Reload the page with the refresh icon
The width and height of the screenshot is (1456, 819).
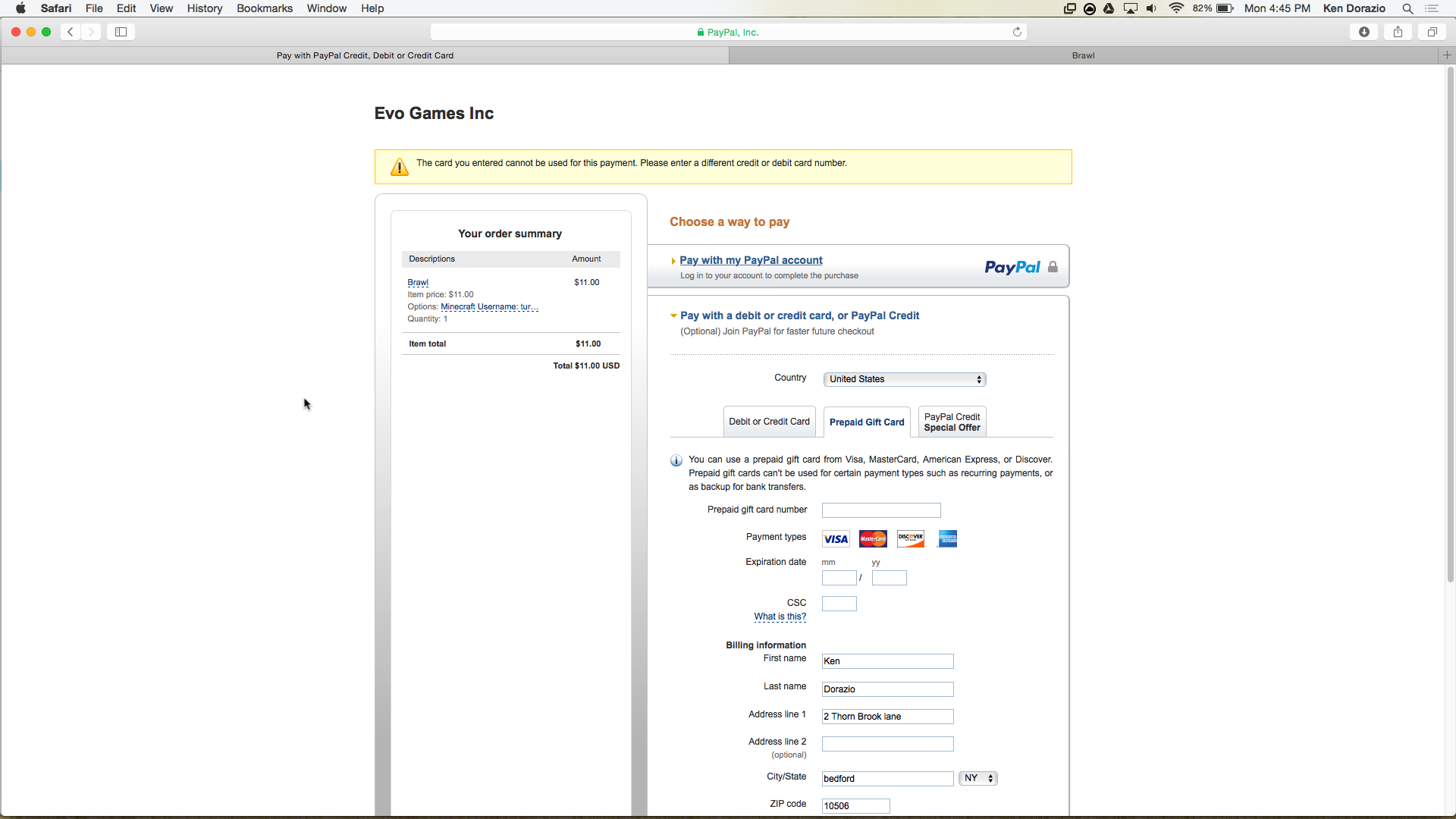[1017, 32]
